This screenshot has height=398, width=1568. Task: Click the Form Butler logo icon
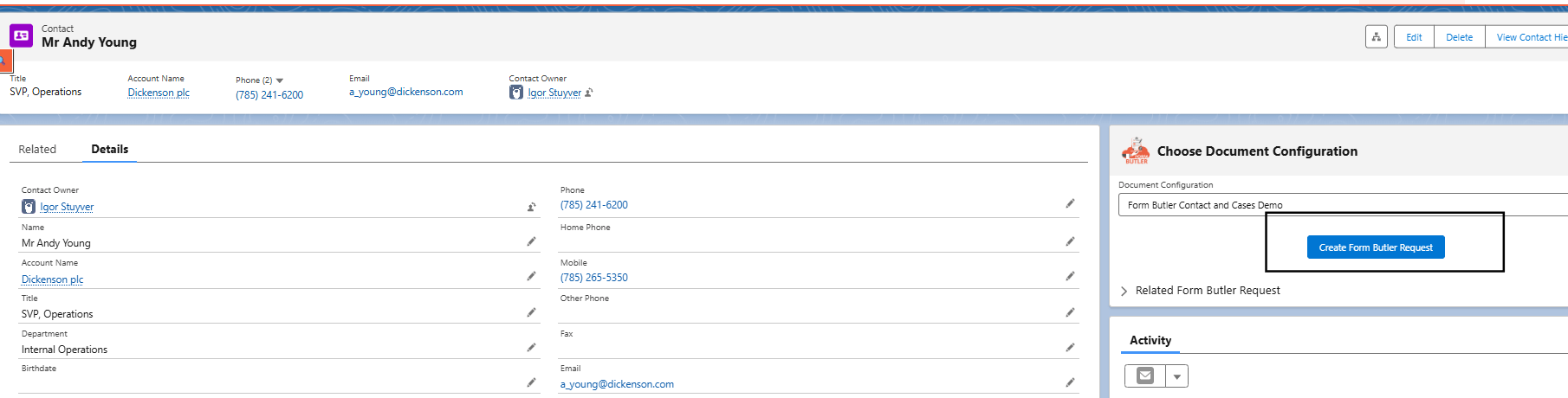1136,151
